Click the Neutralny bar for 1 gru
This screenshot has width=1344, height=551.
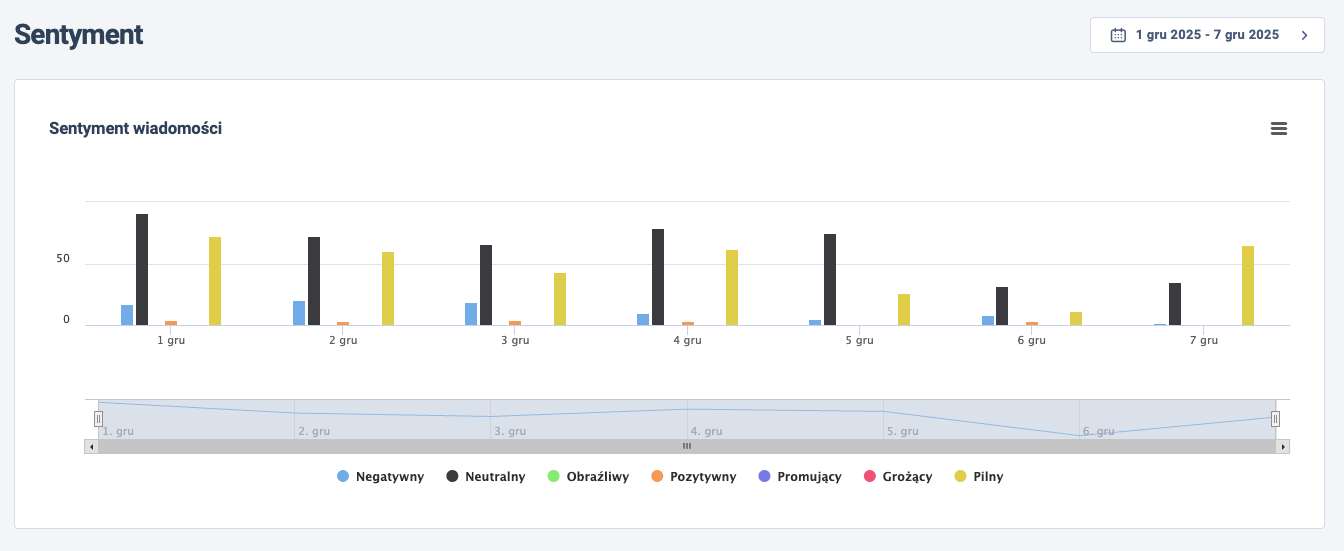coord(142,270)
